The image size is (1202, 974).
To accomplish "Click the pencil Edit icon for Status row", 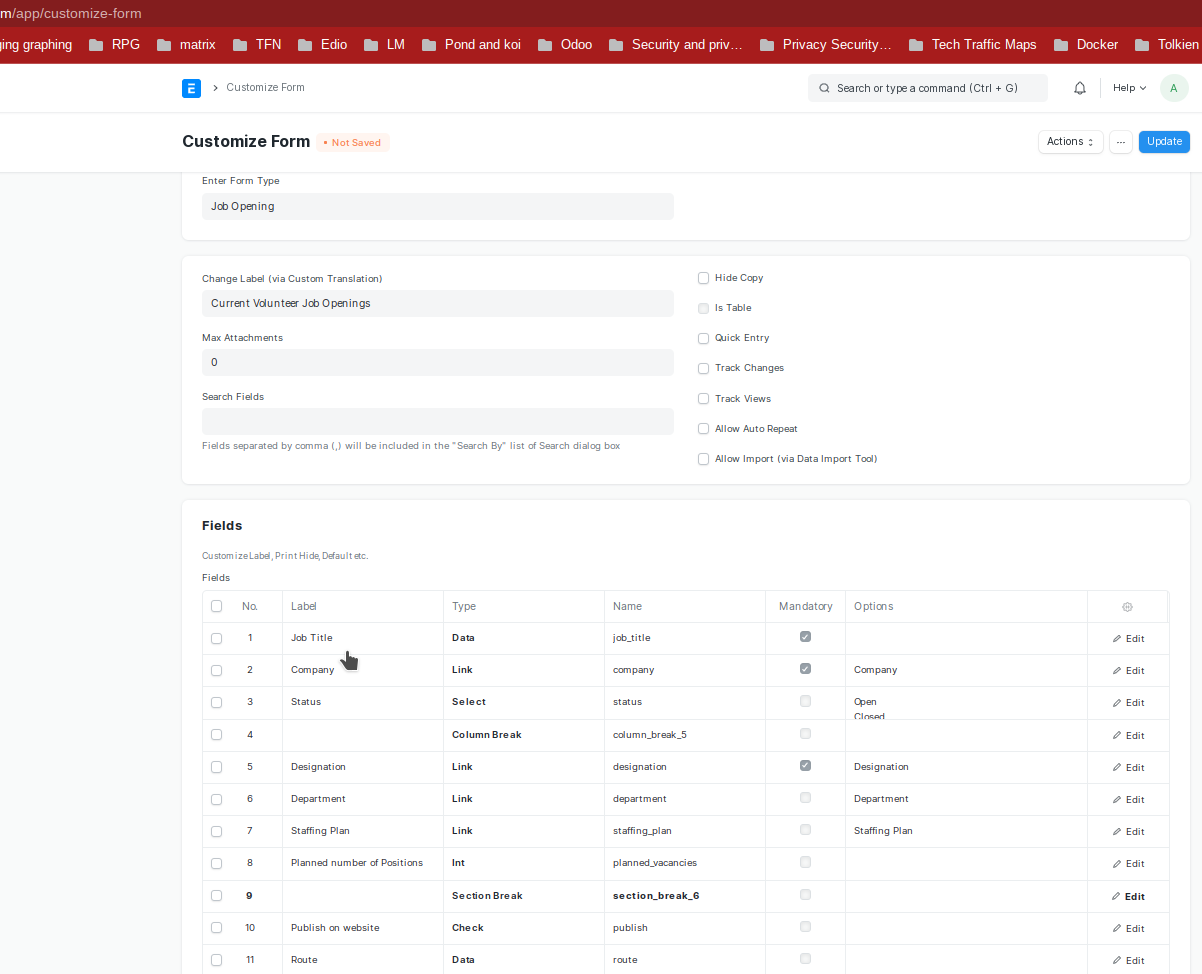I will pyautogui.click(x=1117, y=703).
